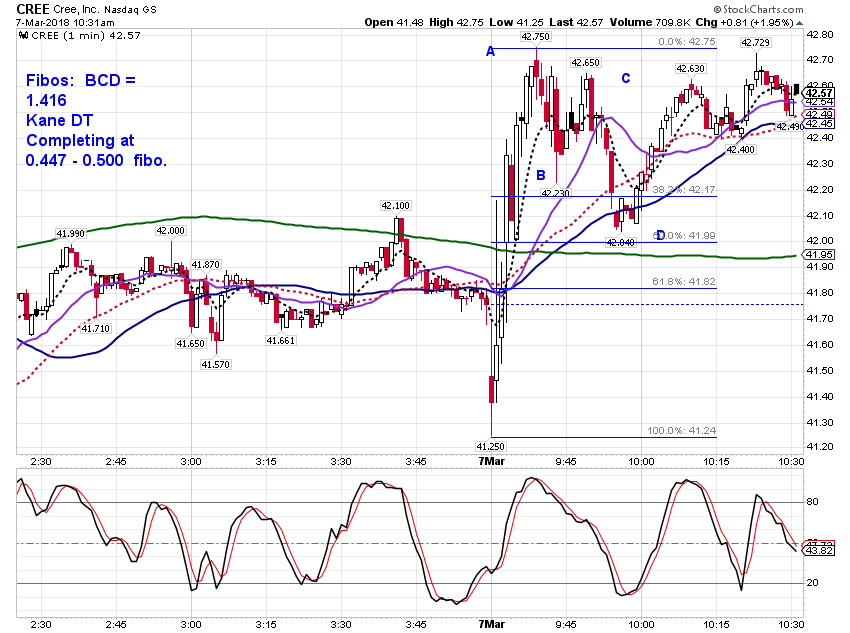This screenshot has height=633, width=850.
Task: Click the 42.729 price label
Action: (756, 43)
